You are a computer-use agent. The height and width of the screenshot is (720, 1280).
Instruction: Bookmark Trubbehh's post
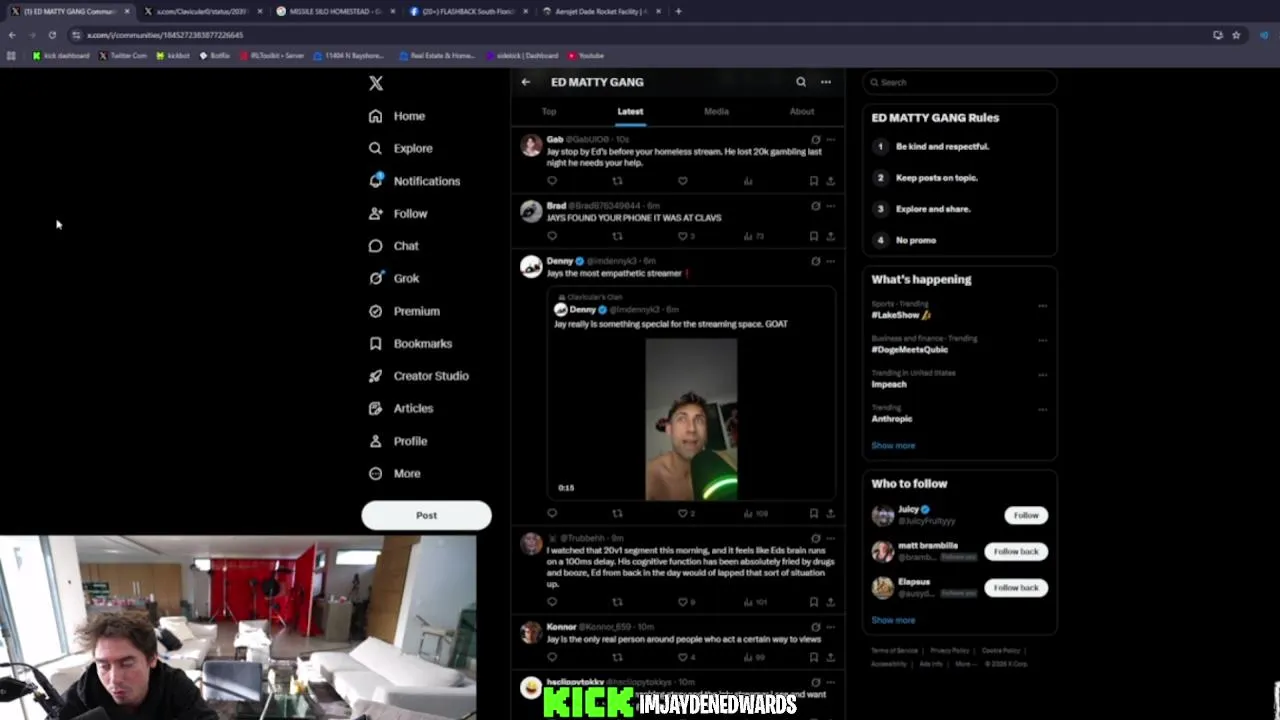(x=813, y=602)
